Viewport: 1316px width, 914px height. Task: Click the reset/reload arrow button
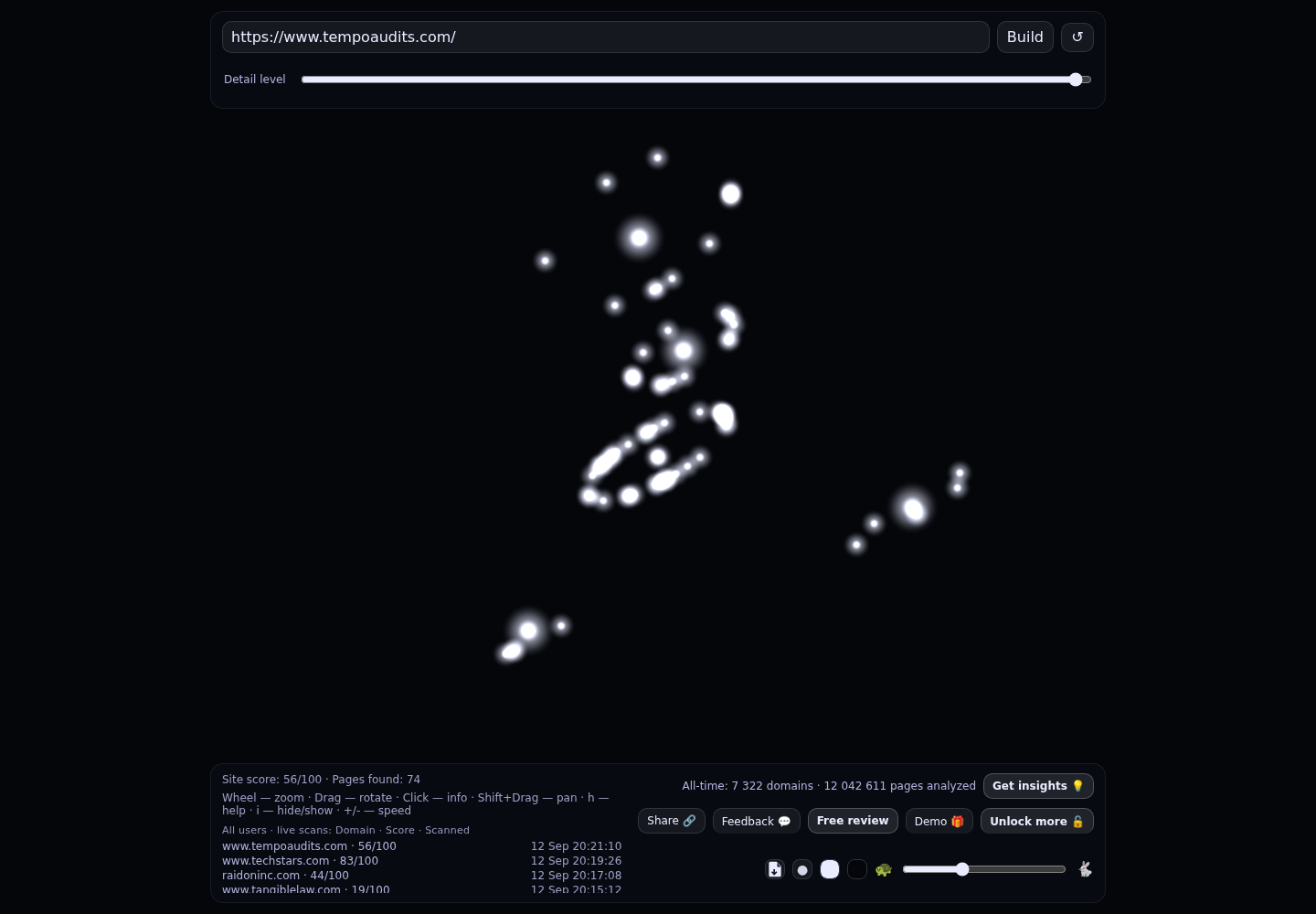coord(1077,37)
